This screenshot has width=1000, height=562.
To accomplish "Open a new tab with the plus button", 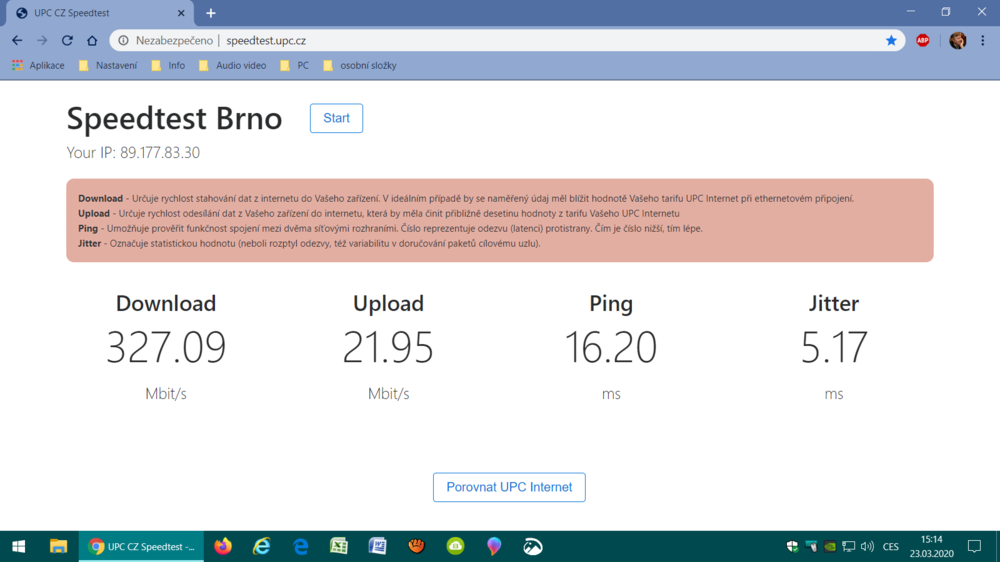I will point(211,13).
